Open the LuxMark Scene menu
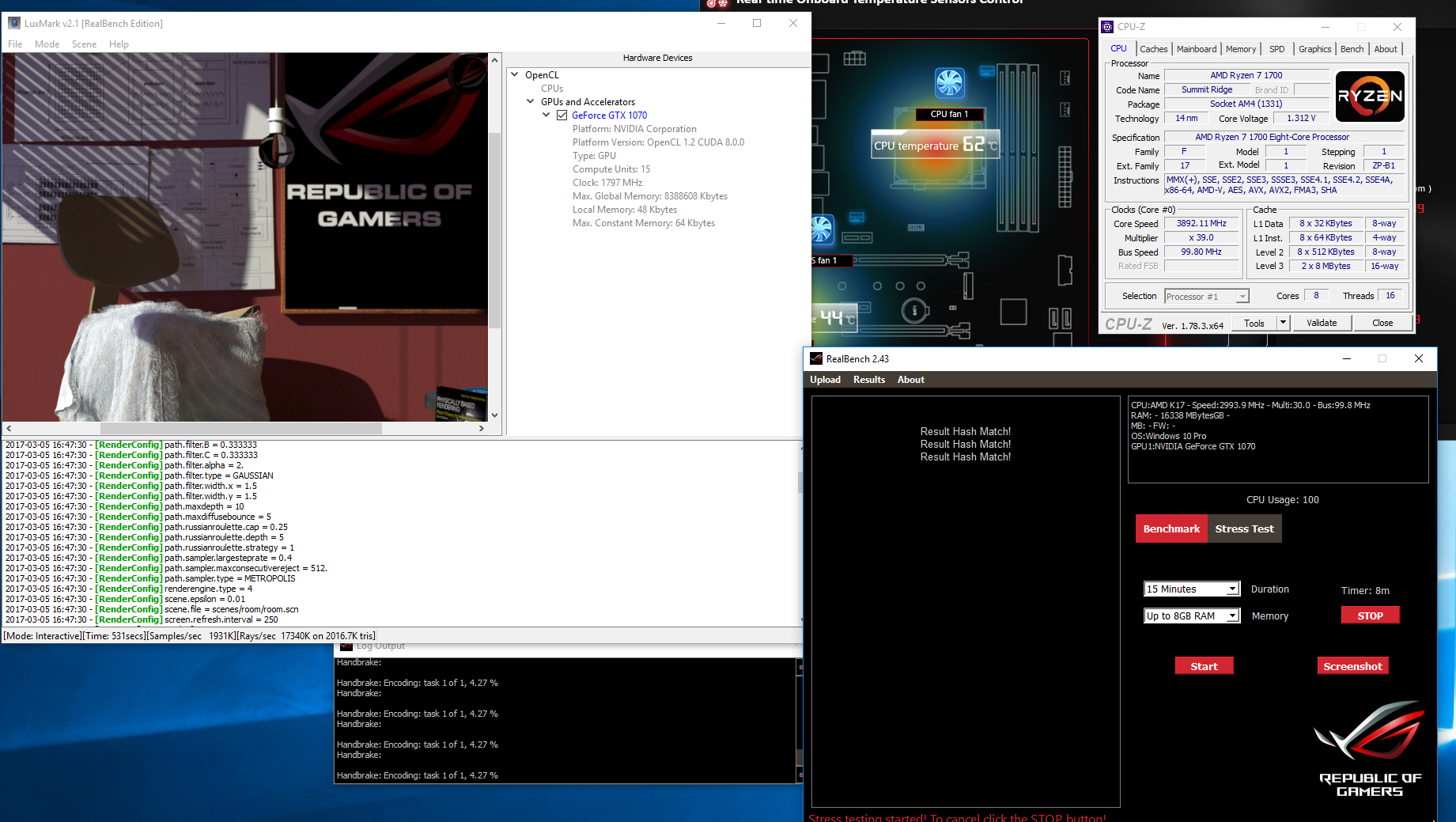1456x822 pixels. 84,44
